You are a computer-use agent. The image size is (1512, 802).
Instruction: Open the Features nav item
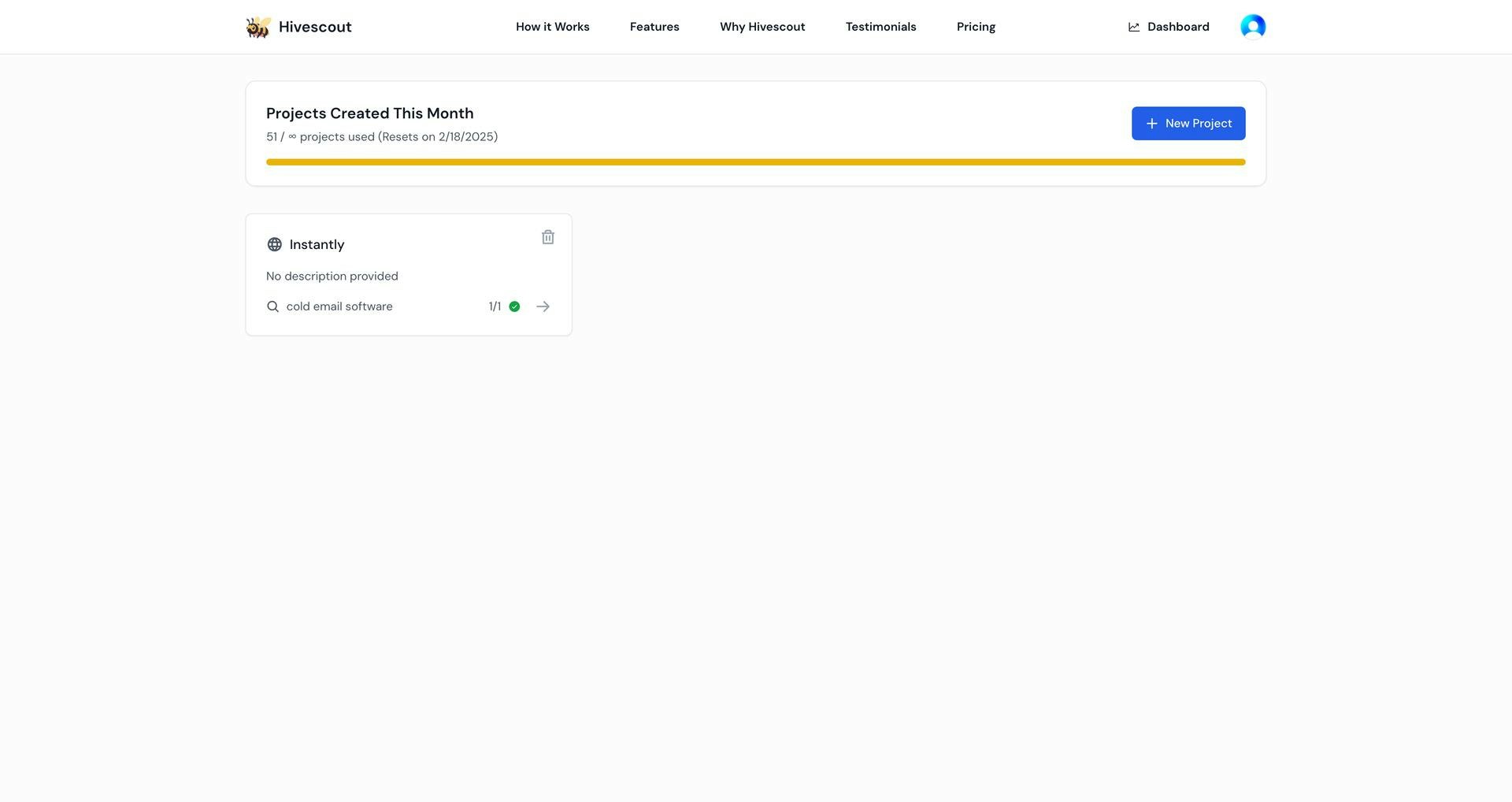(654, 27)
